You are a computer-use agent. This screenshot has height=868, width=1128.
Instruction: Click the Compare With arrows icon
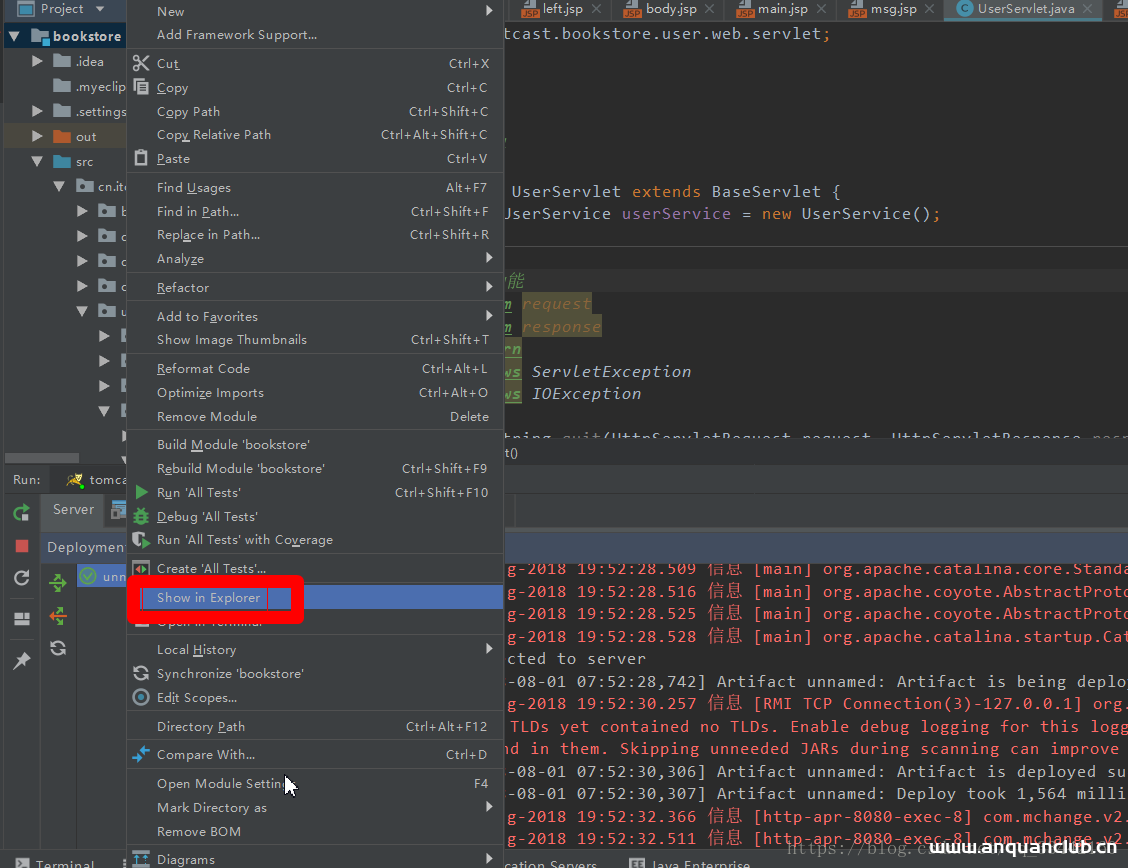pos(141,754)
